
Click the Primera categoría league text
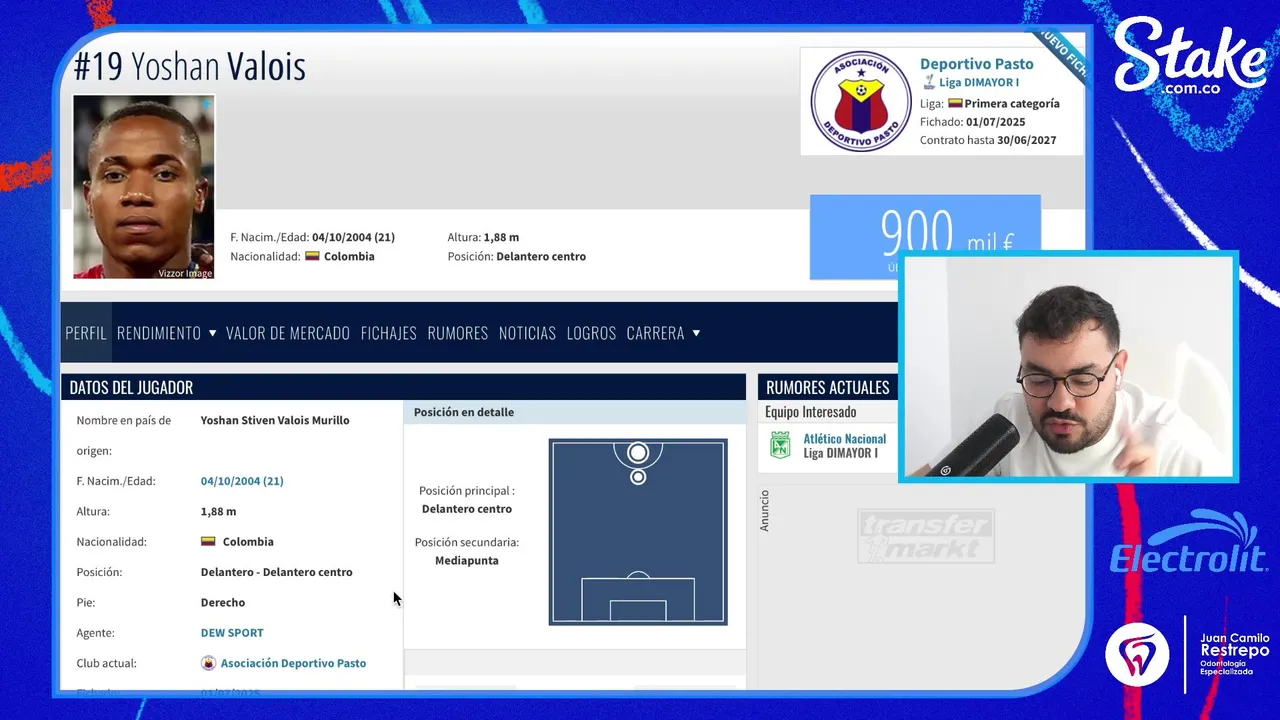(1012, 103)
